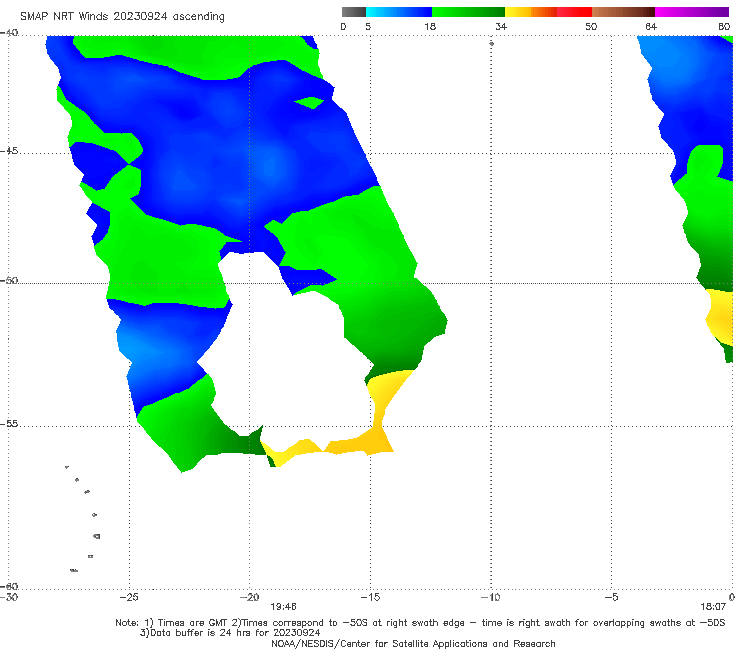Click the gray segment of the wind color bar
Image resolution: width=740 pixels, height=650 pixels.
pyautogui.click(x=353, y=12)
